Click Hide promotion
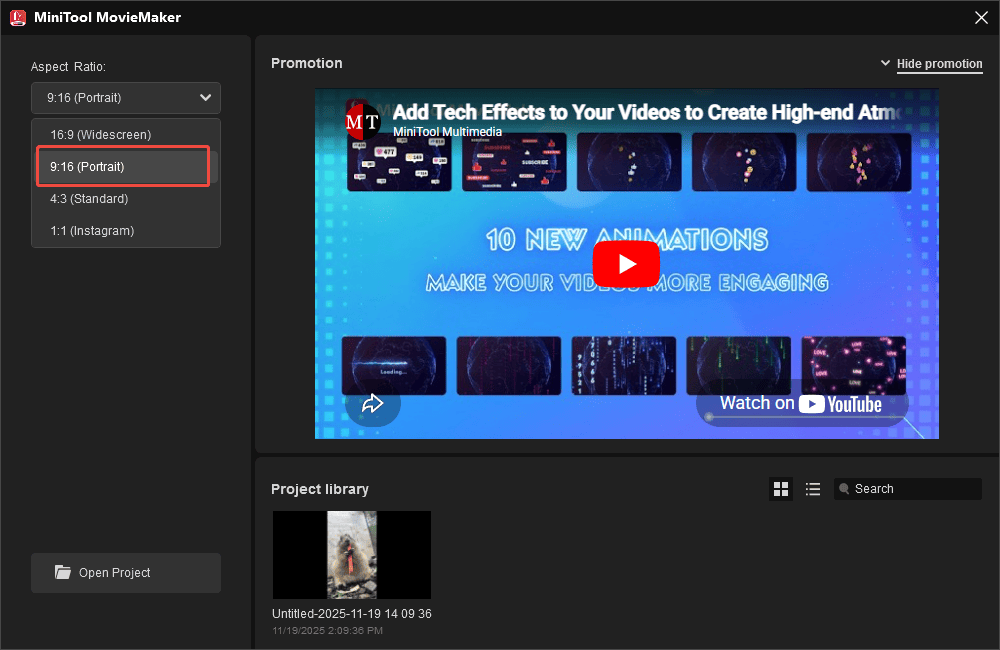1000x650 pixels. (x=939, y=63)
